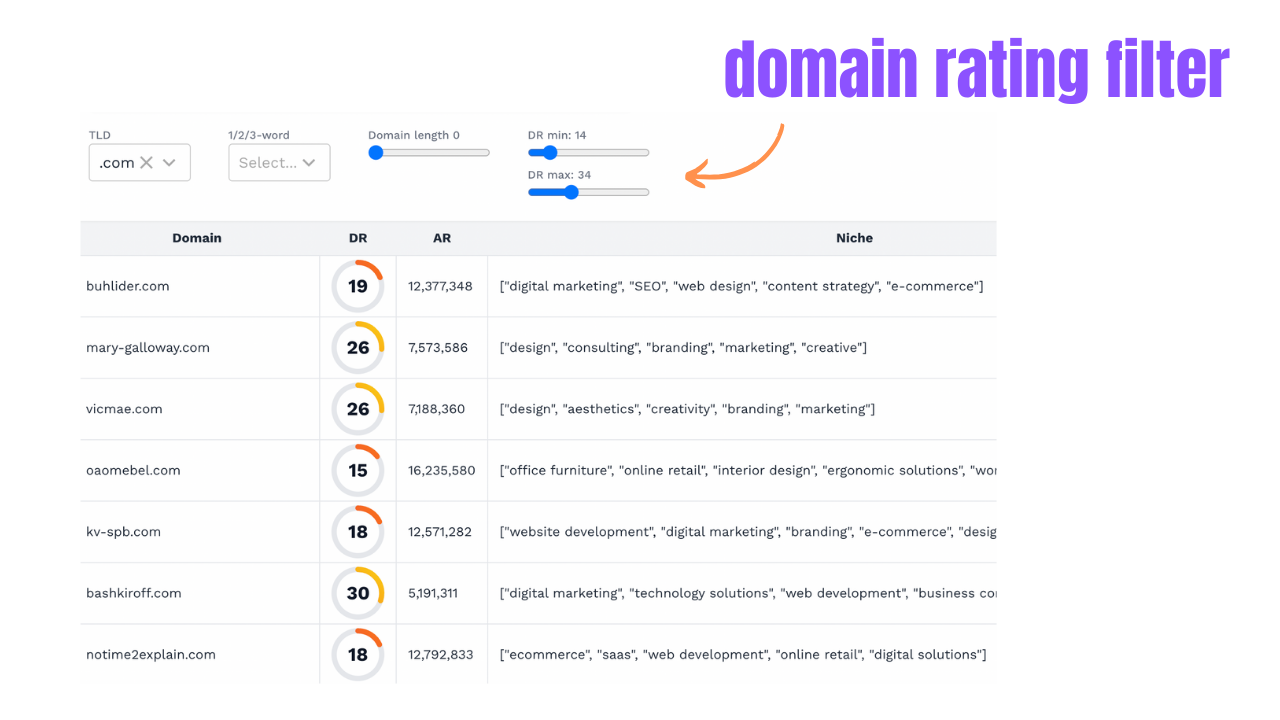Click the niche list for mary-galloway.com

click(x=683, y=348)
